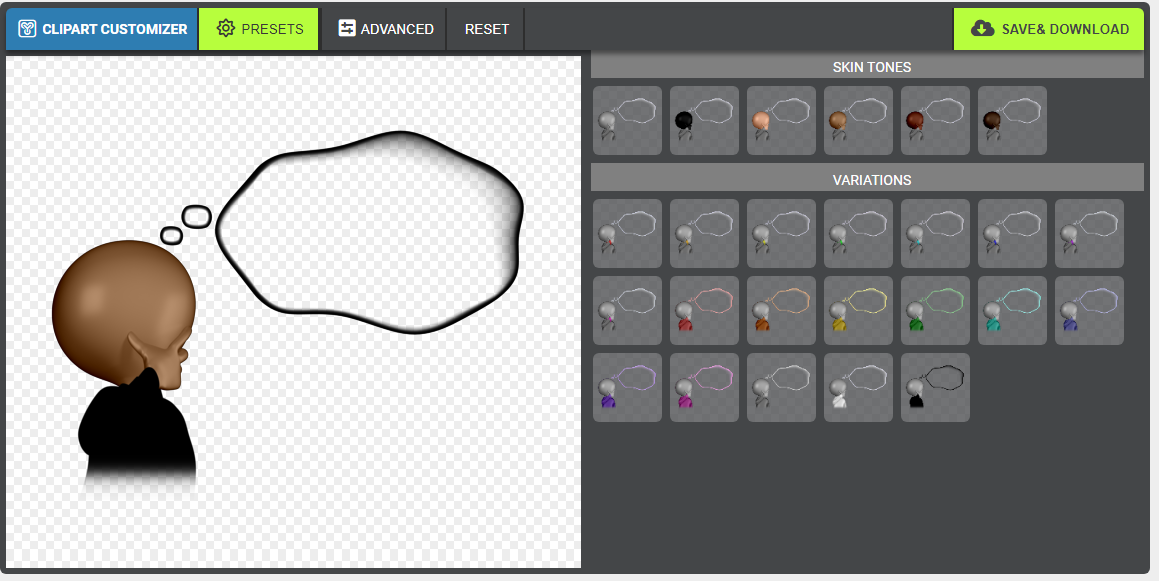Viewport: 1159px width, 581px height.
Task: Select the reddish-brown skin tone preset
Action: point(935,120)
